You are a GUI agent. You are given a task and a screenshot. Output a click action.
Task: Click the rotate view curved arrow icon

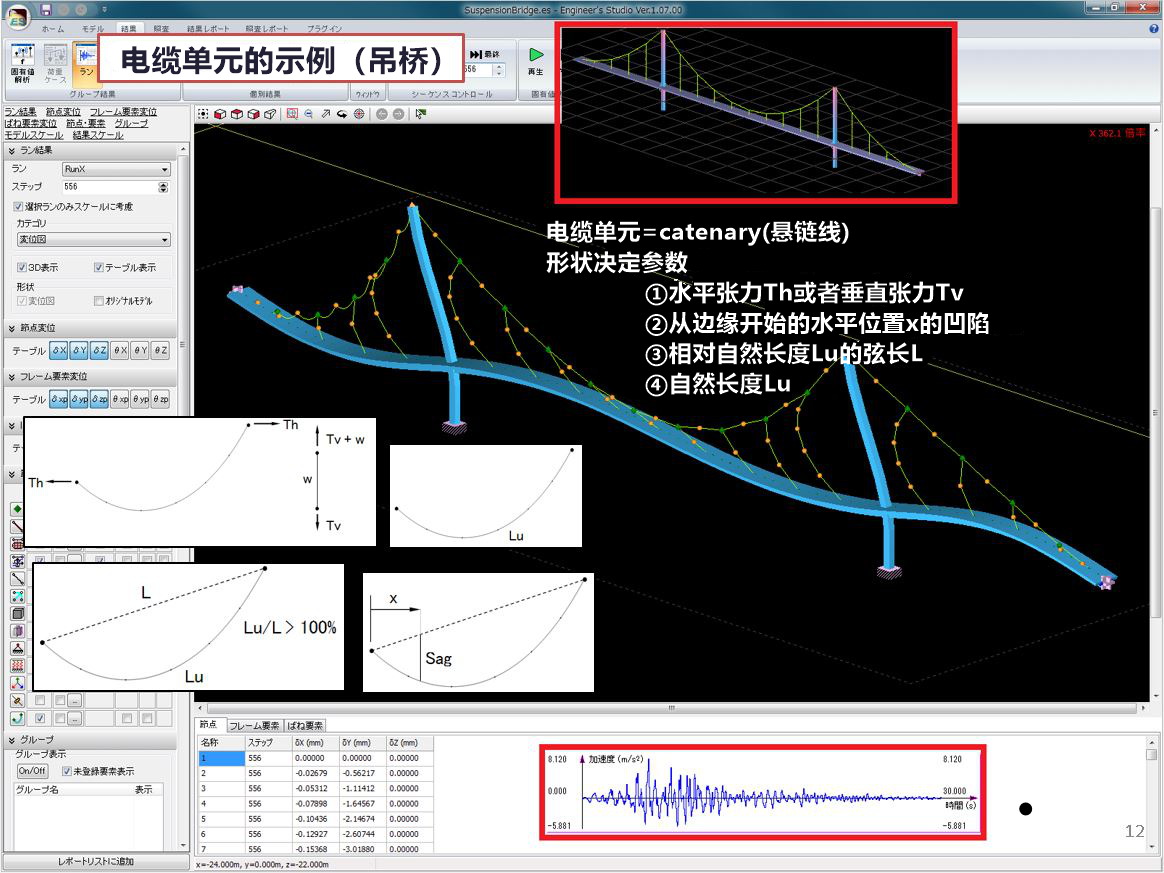coord(342,114)
